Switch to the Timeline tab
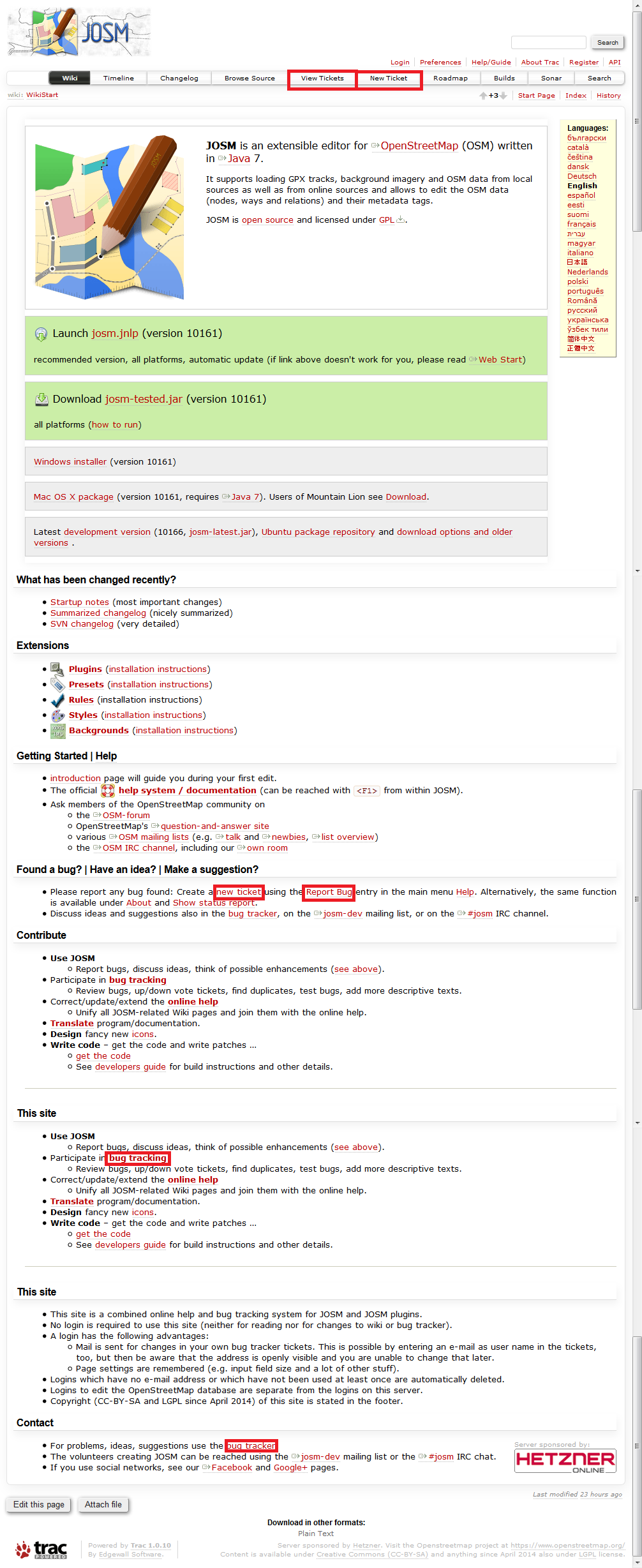 click(x=119, y=78)
